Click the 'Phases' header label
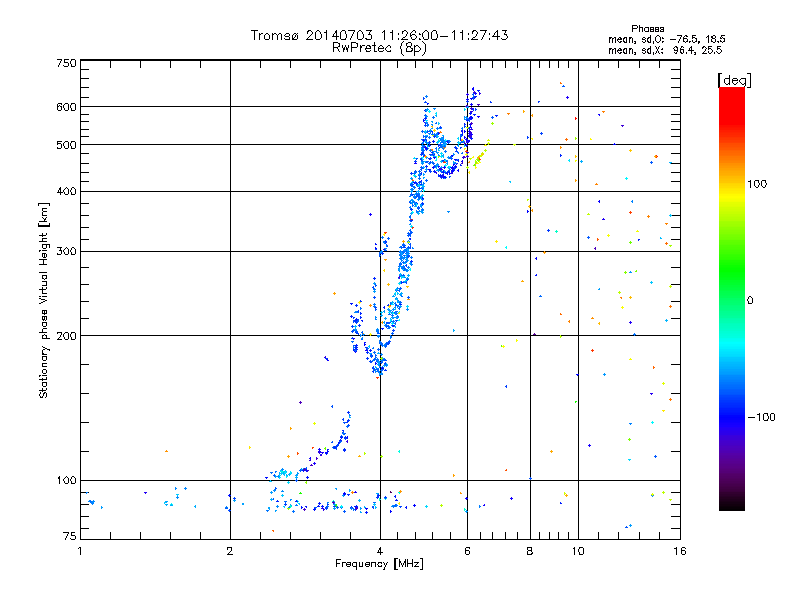The height and width of the screenshot is (600, 800). 647,29
